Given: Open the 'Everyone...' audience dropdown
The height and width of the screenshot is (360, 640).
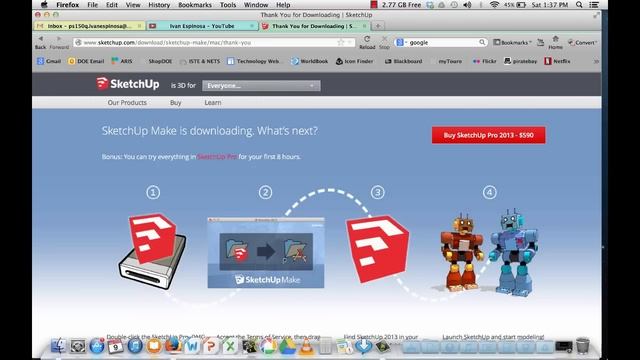Looking at the screenshot, I should pyautogui.click(x=261, y=86).
